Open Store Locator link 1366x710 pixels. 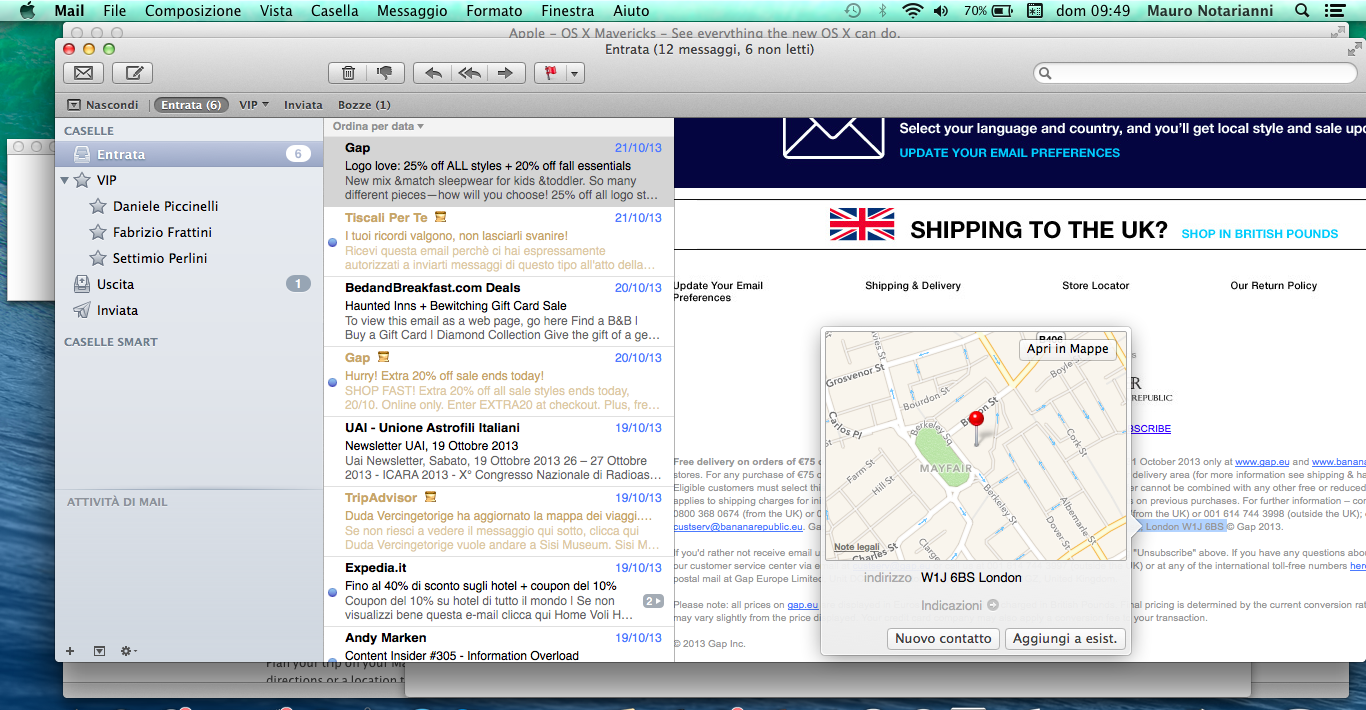click(1095, 286)
